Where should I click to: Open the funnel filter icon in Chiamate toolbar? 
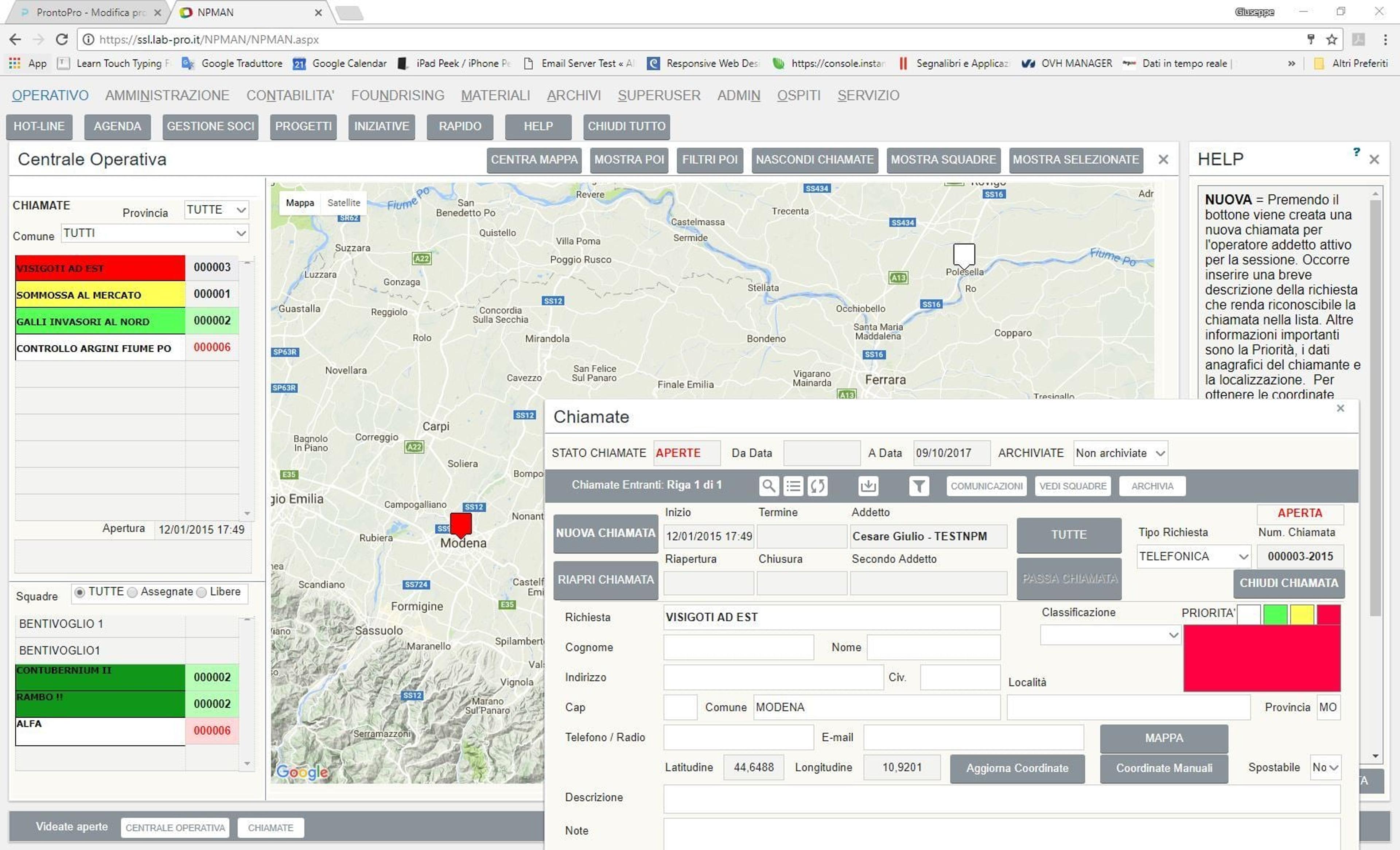(x=919, y=486)
